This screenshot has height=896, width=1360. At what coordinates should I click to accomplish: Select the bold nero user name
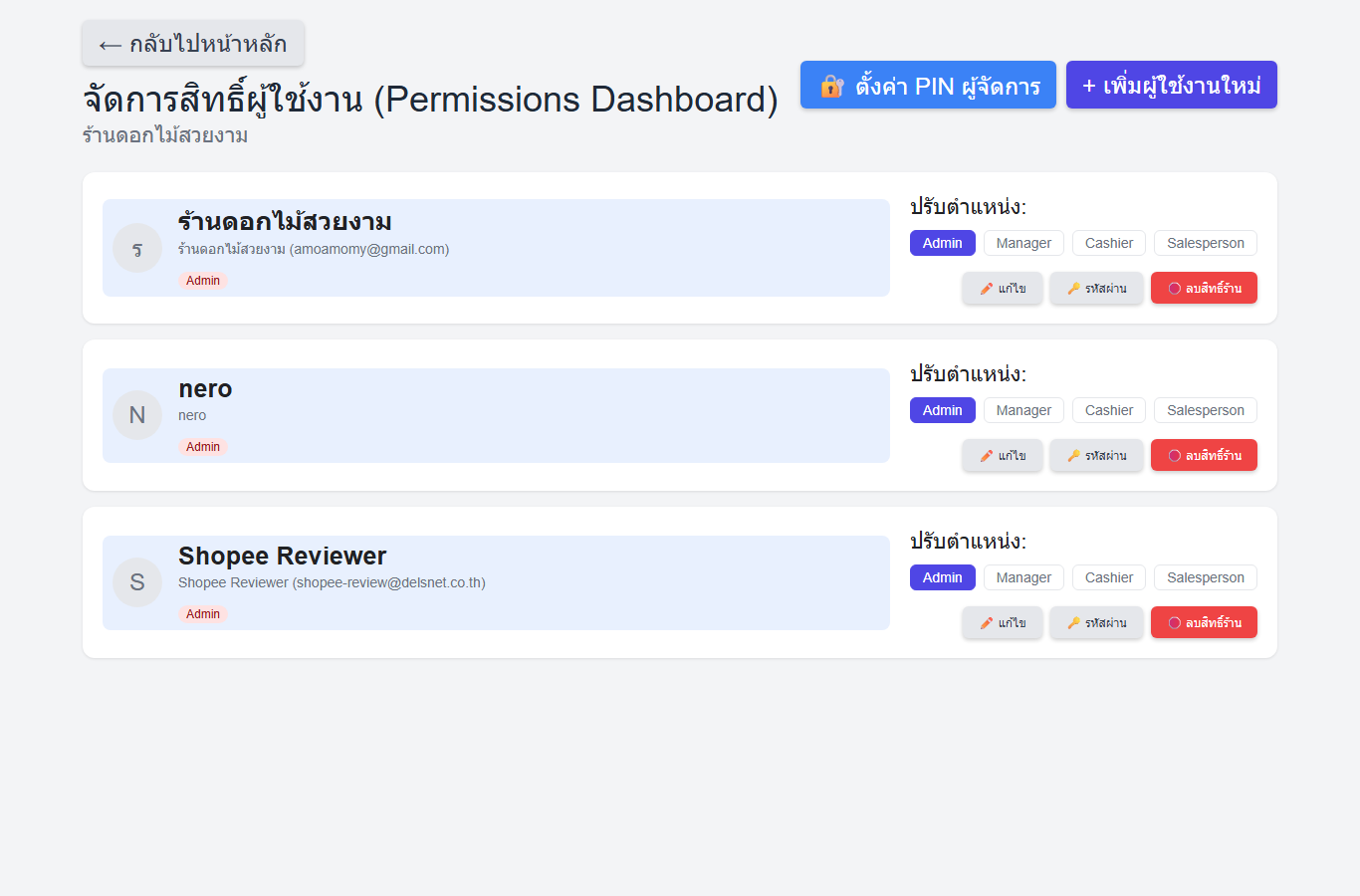click(205, 388)
